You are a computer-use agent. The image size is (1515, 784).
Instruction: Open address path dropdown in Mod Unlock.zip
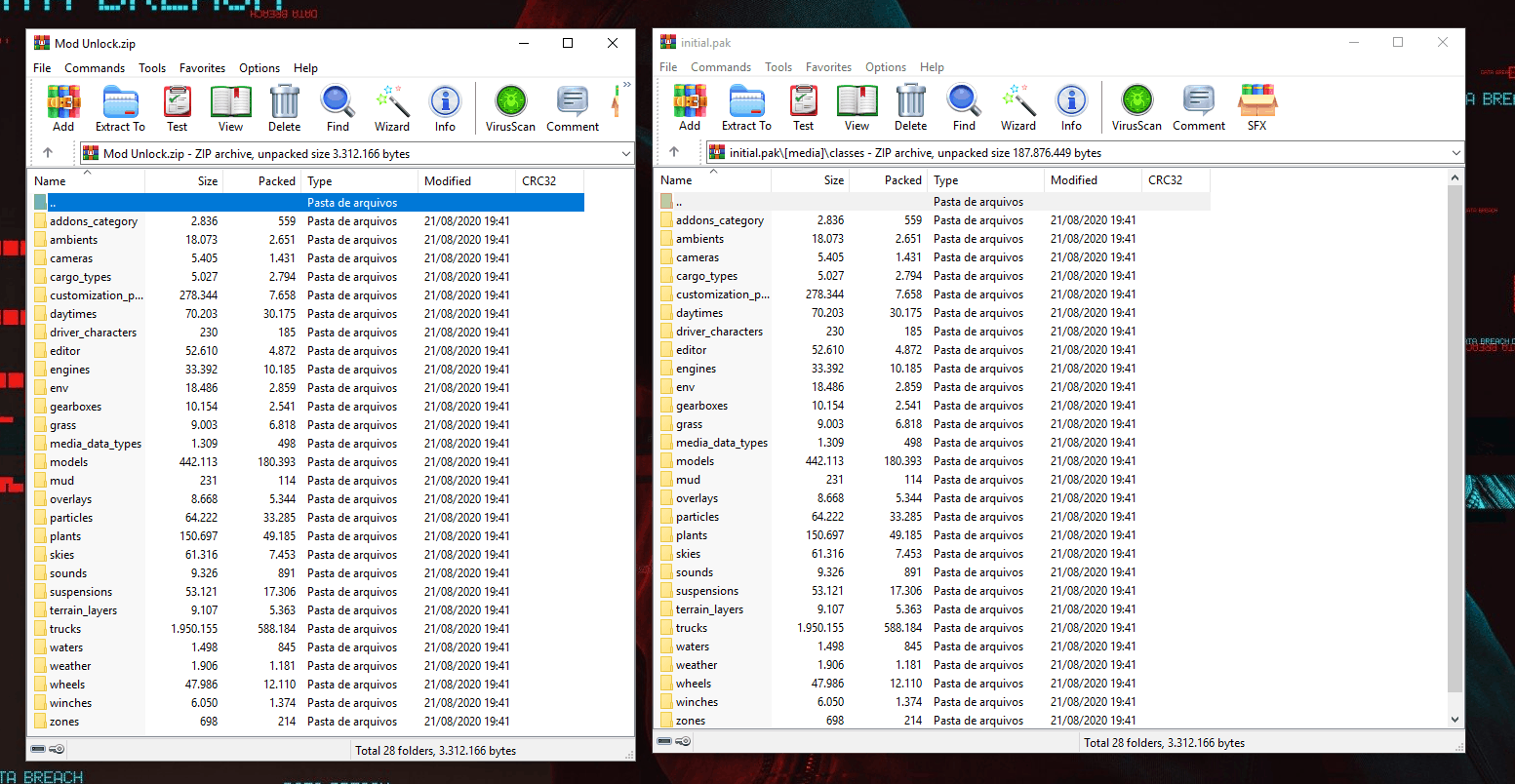(x=625, y=154)
